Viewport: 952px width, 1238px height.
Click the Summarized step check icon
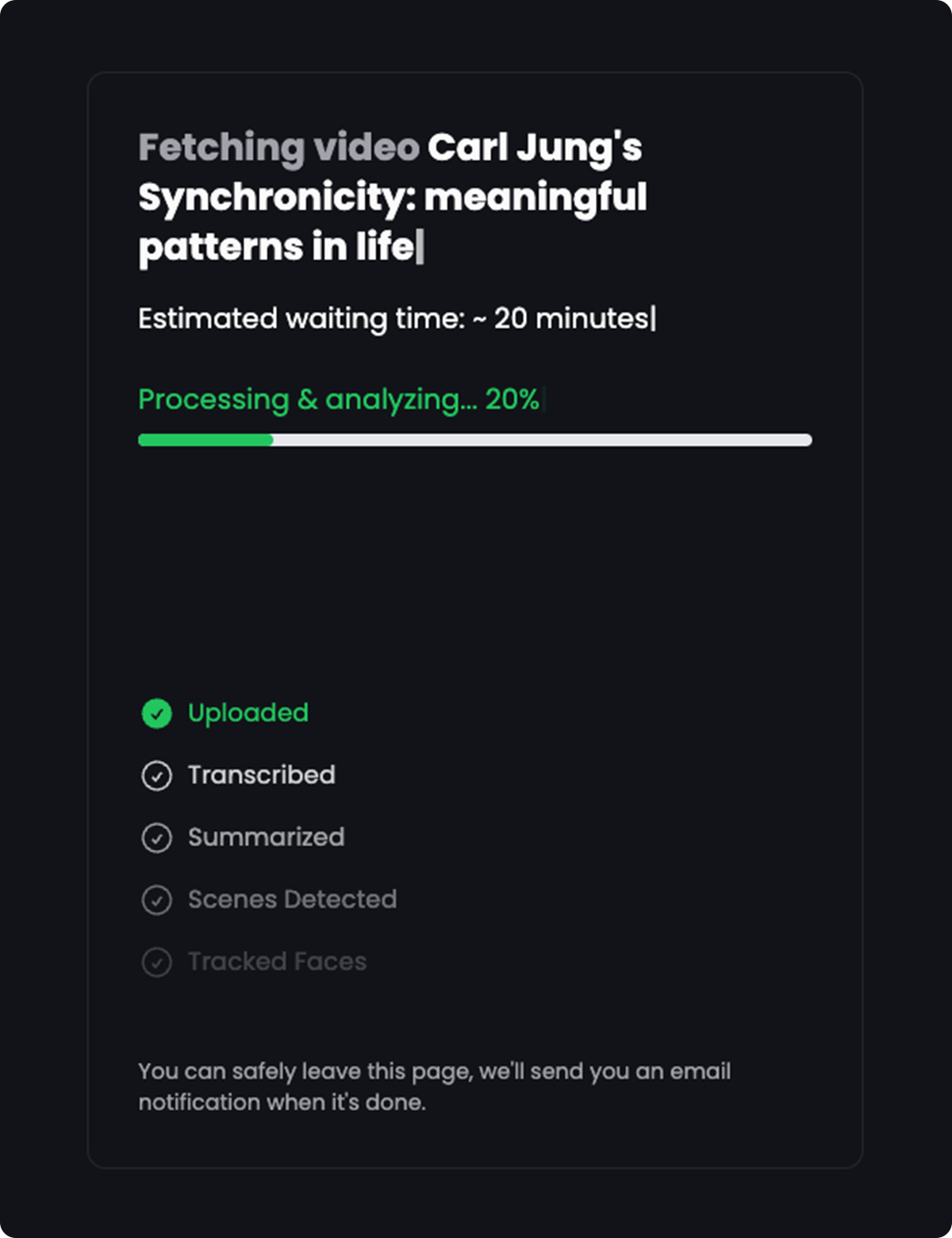pyautogui.click(x=156, y=837)
